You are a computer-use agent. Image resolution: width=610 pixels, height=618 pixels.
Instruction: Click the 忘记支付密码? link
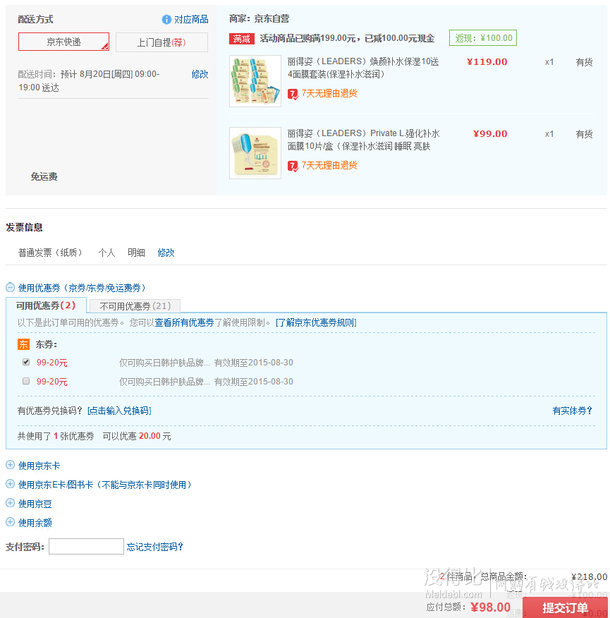(x=155, y=547)
